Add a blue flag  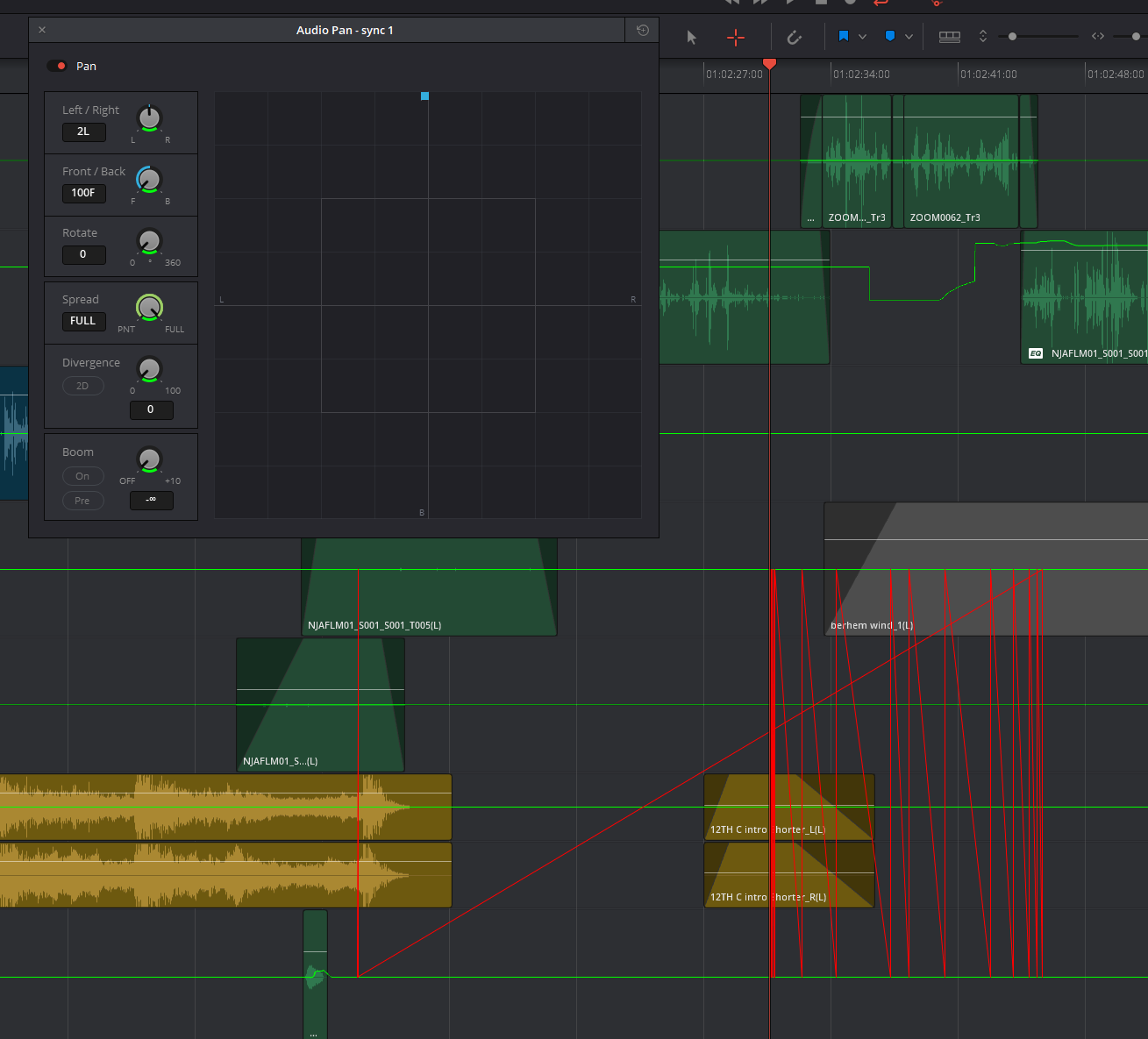pos(844,36)
